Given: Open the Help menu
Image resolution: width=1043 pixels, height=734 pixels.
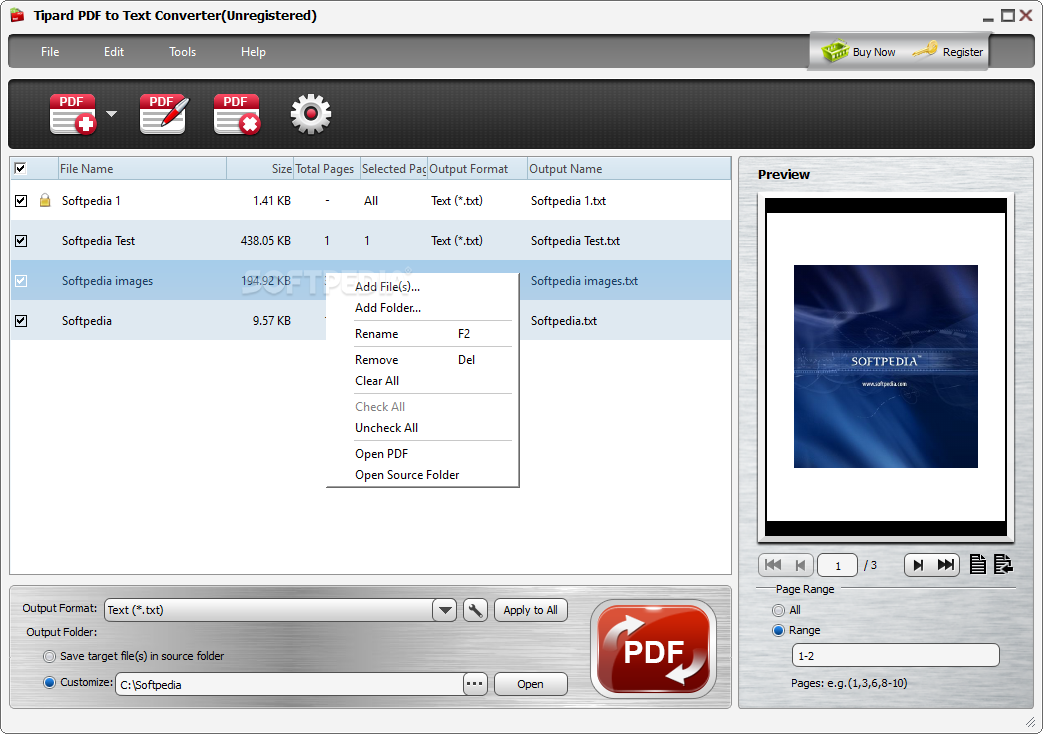Looking at the screenshot, I should point(253,51).
